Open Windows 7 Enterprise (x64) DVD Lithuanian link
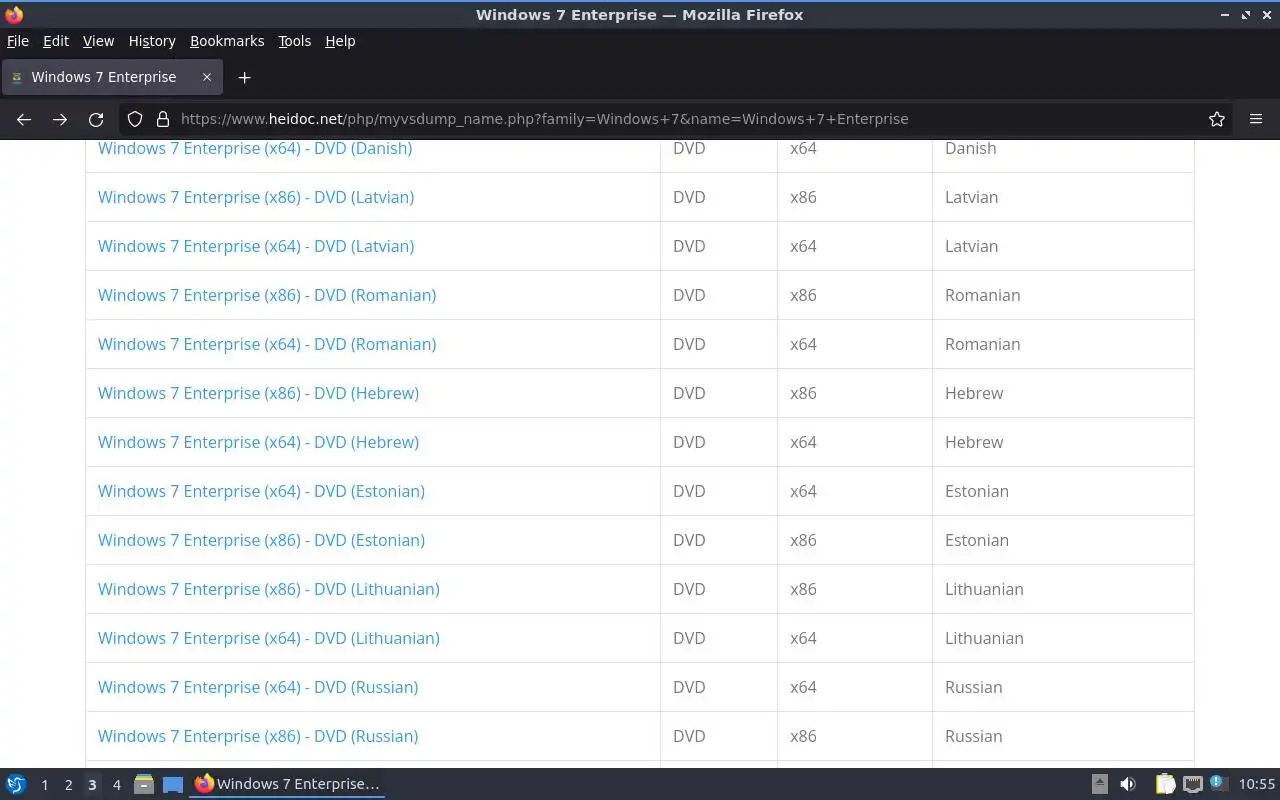Viewport: 1280px width, 800px height. click(x=269, y=638)
